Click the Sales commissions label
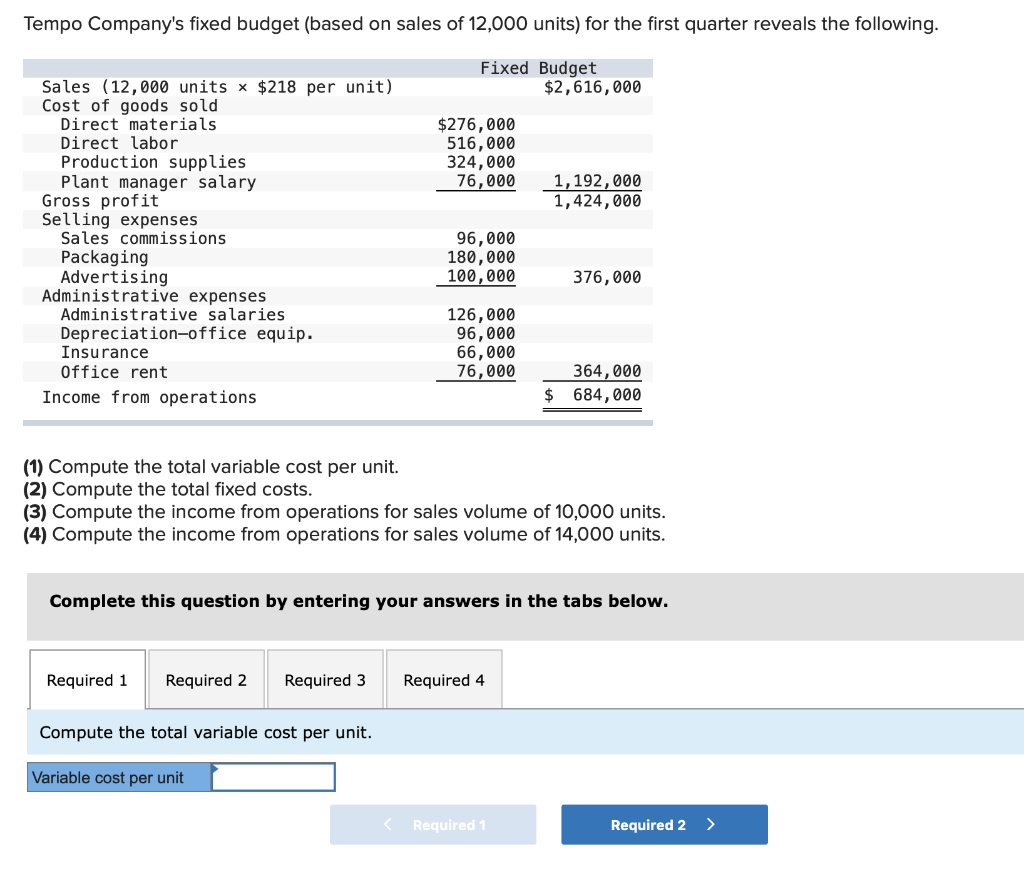The image size is (1024, 869). pyautogui.click(x=143, y=238)
